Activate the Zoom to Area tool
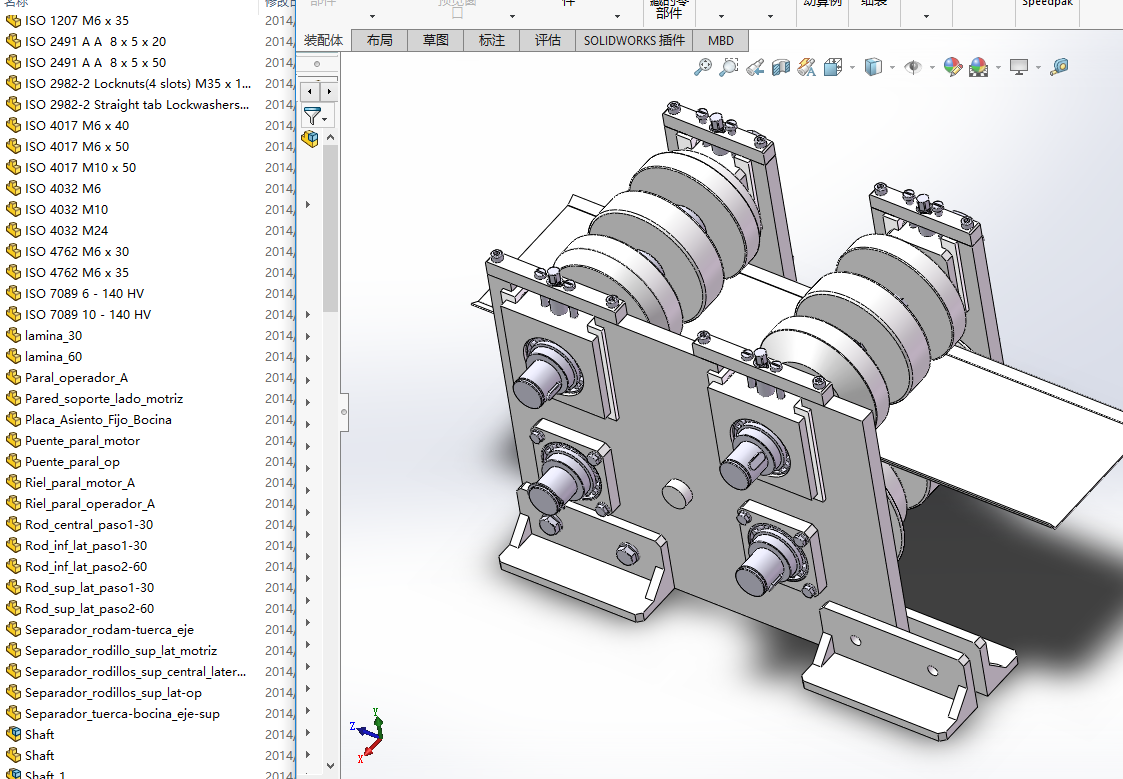 [x=729, y=67]
